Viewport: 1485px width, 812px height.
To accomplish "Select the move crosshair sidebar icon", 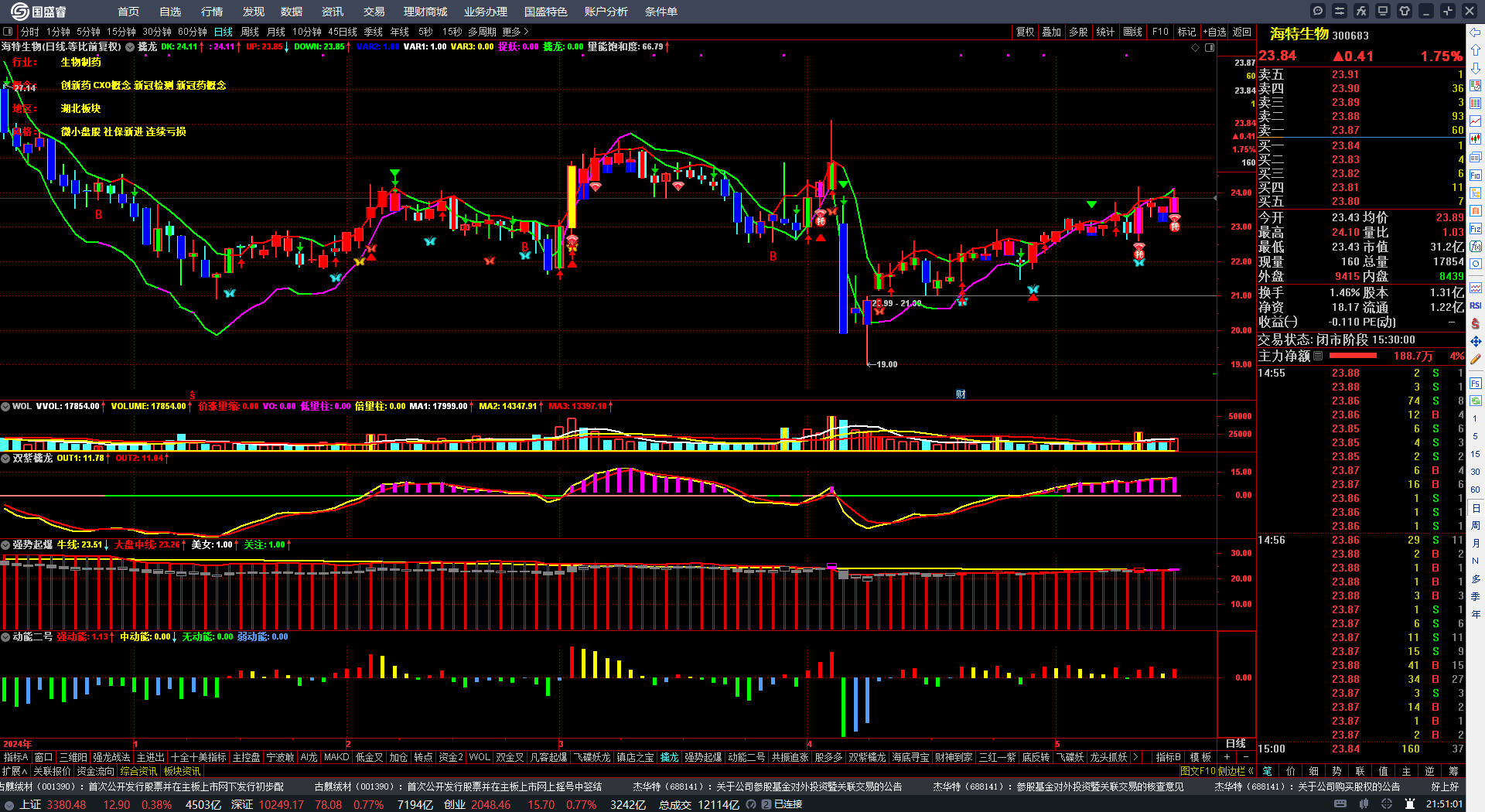I will (1476, 341).
